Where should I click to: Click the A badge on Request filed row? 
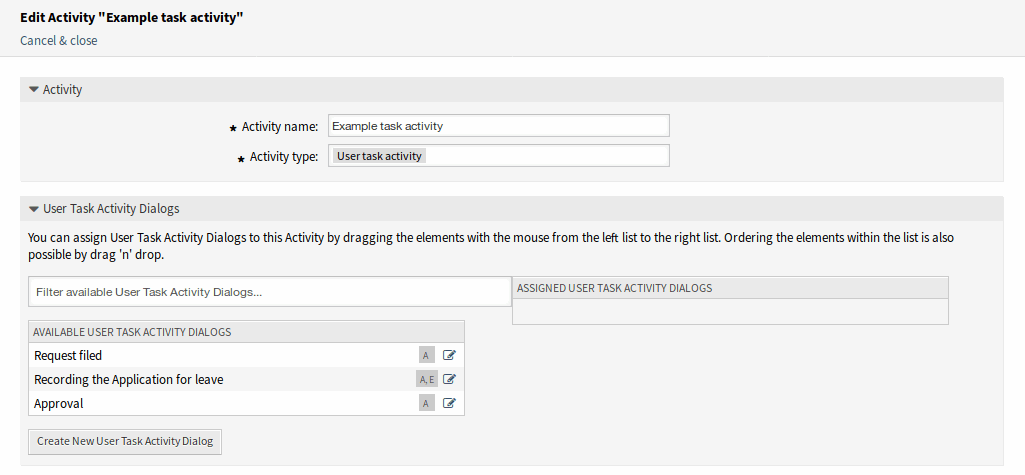426,355
